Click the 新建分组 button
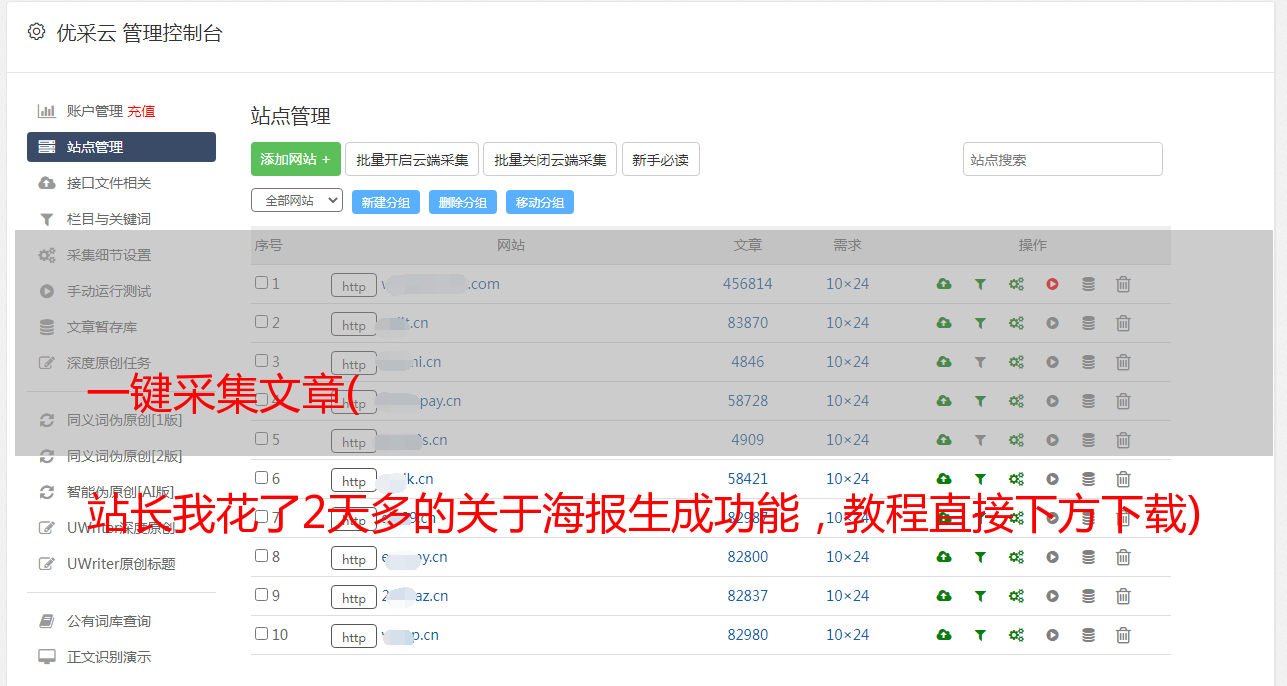The height and width of the screenshot is (686, 1287). pyautogui.click(x=386, y=202)
